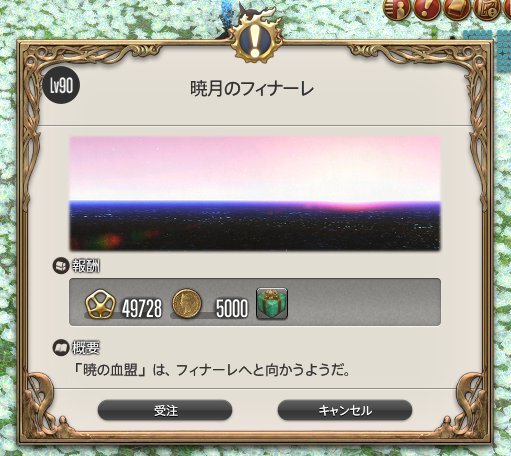Click the quest title 暁月のフィナーレ
This screenshot has height=456, width=511.
(x=252, y=89)
